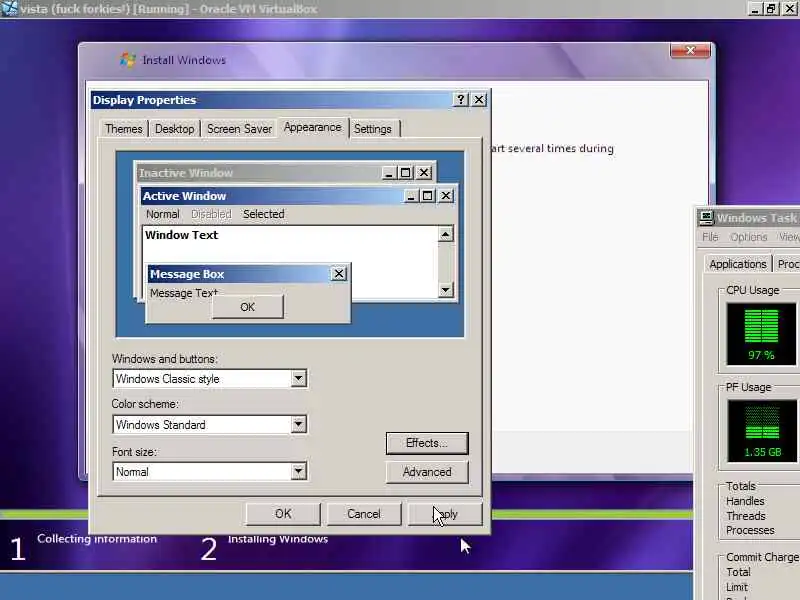Apply the display changes
The image size is (800, 600).
pyautogui.click(x=445, y=514)
